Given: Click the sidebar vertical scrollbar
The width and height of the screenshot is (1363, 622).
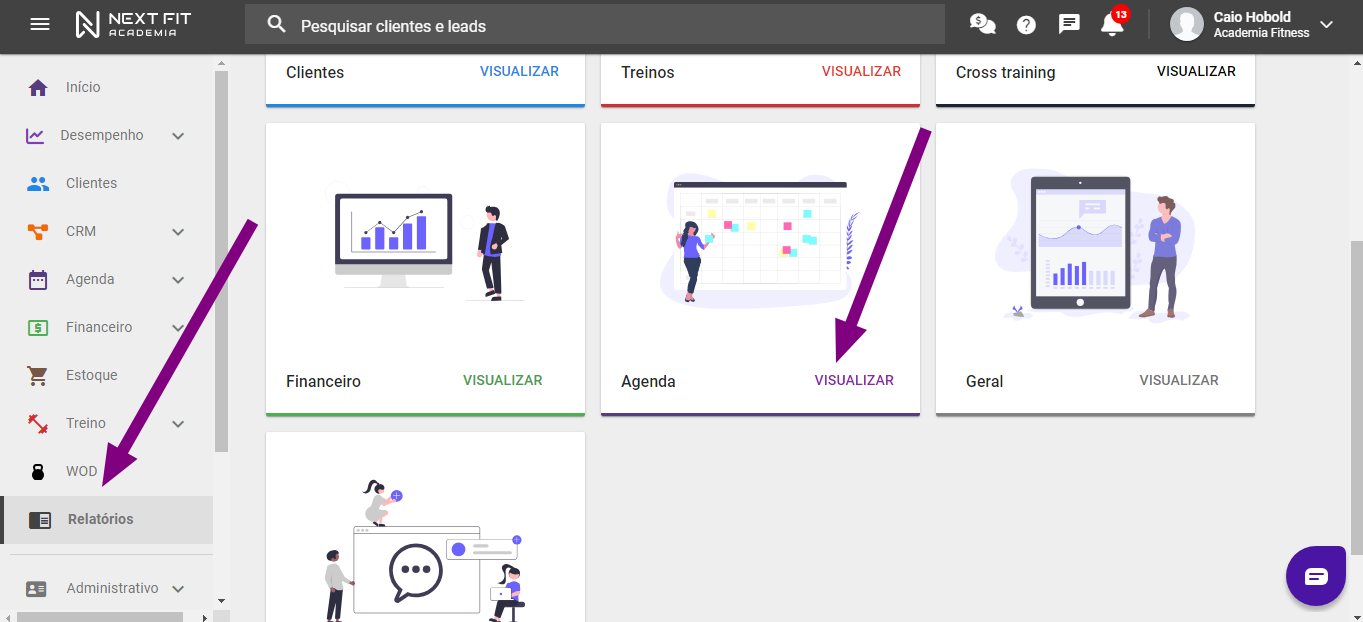Looking at the screenshot, I should (221, 260).
